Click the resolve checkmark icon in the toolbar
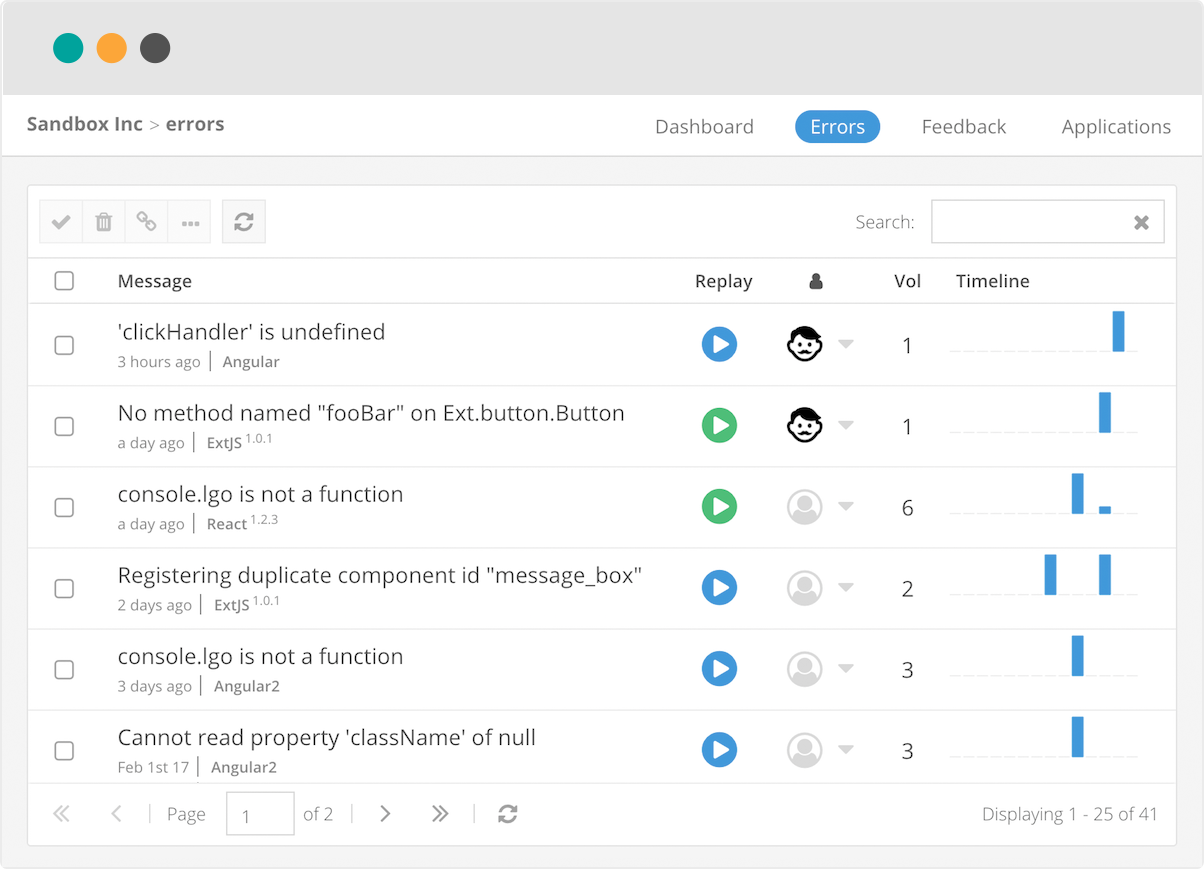The height and width of the screenshot is (869, 1204). [x=61, y=221]
